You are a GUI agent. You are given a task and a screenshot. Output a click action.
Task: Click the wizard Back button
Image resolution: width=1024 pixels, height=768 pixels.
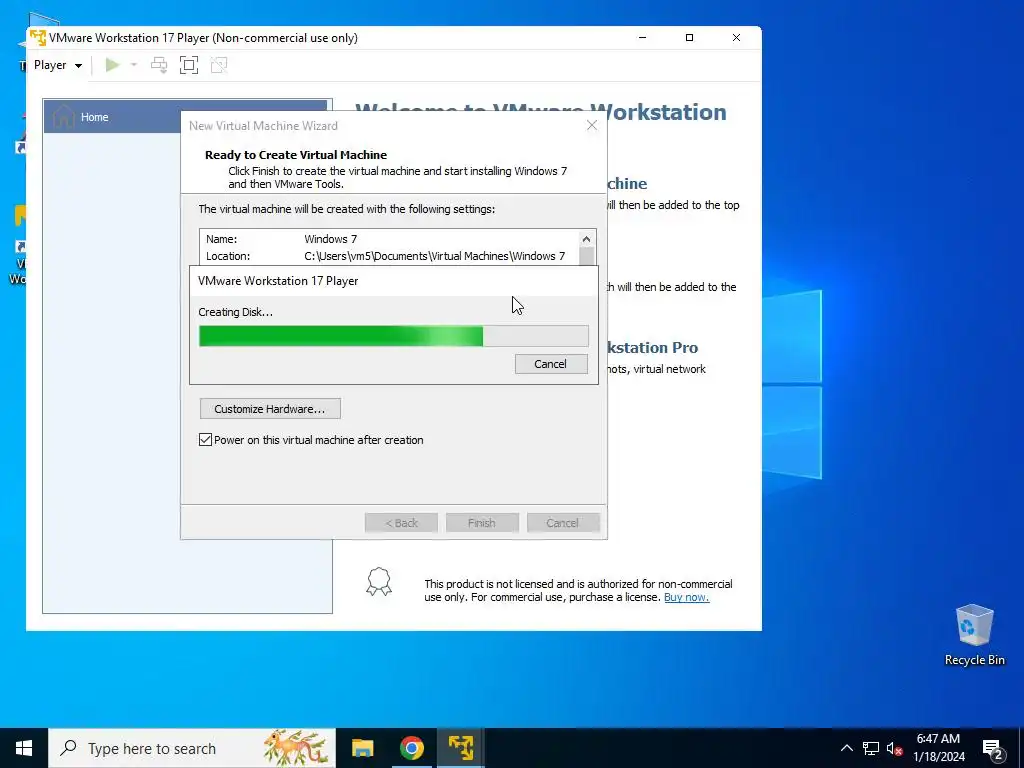(x=401, y=522)
